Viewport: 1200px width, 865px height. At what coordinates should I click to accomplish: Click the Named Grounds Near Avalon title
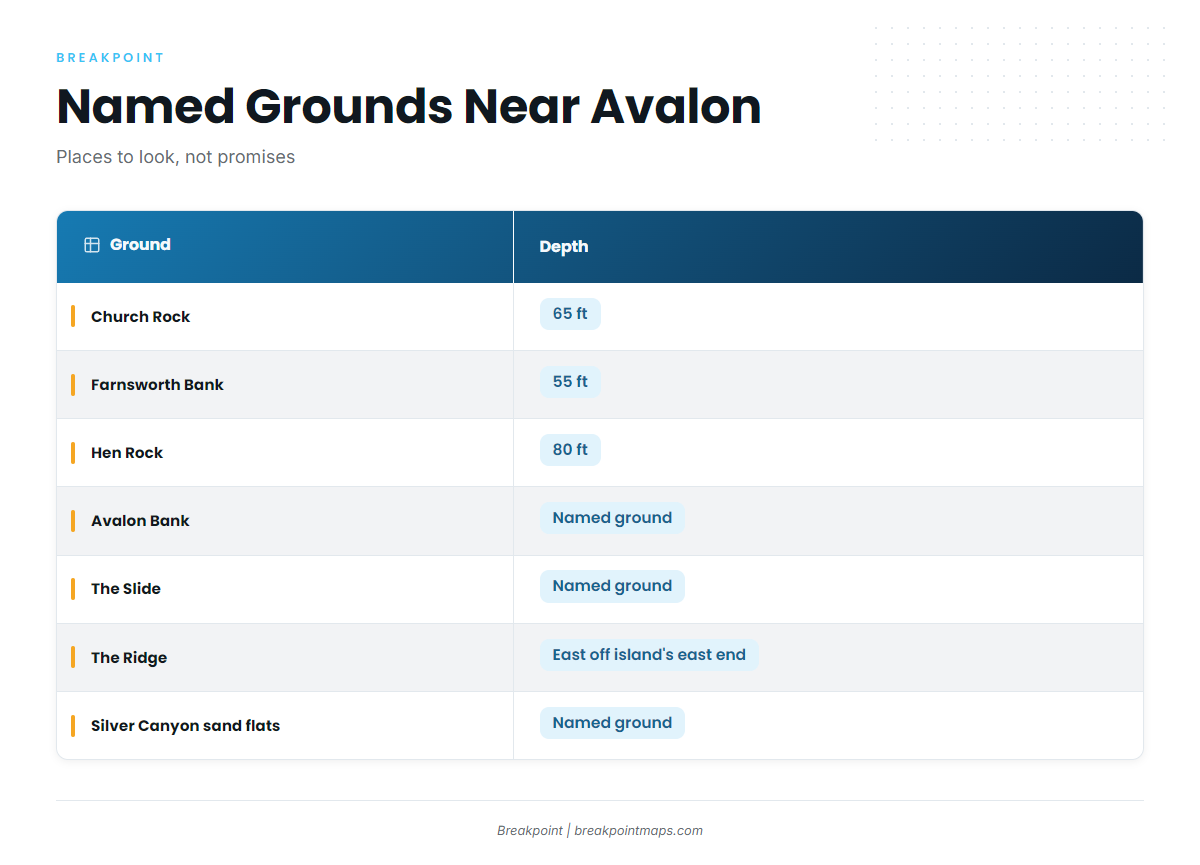[x=409, y=106]
